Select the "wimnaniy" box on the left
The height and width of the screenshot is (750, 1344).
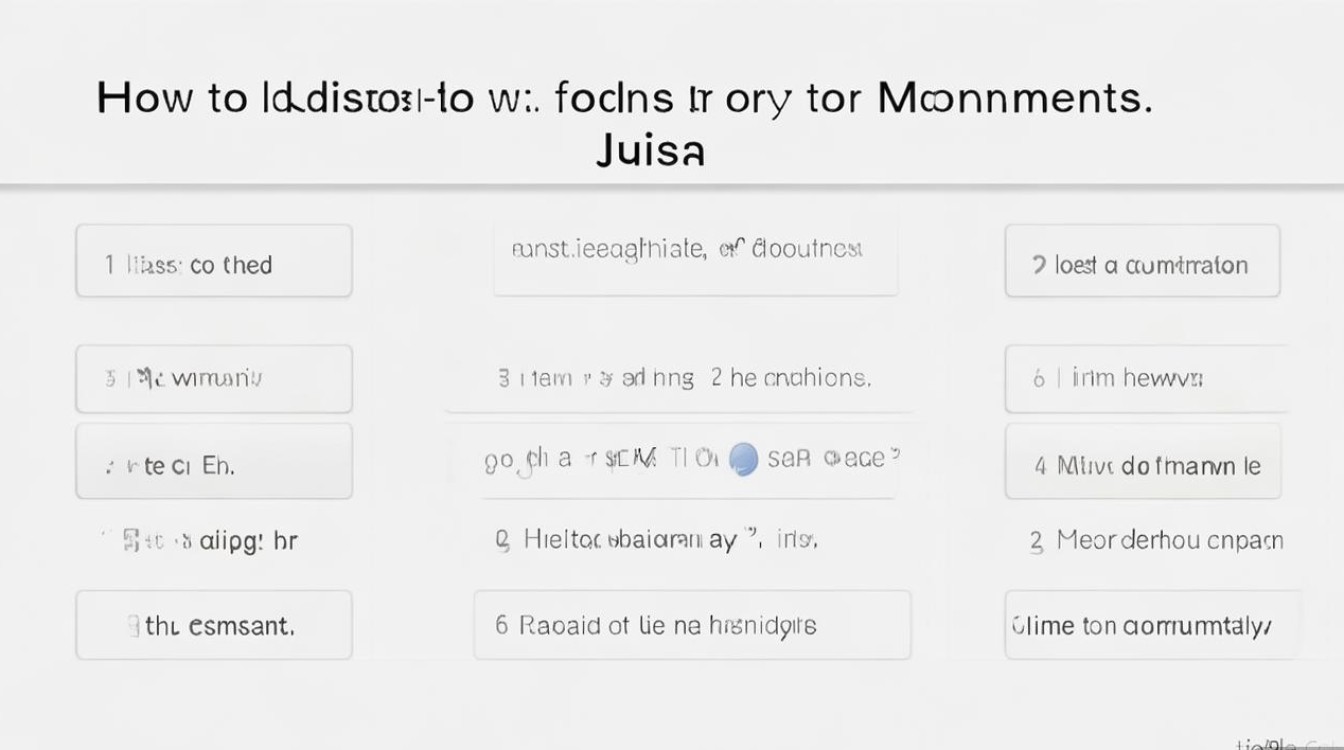tap(213, 379)
